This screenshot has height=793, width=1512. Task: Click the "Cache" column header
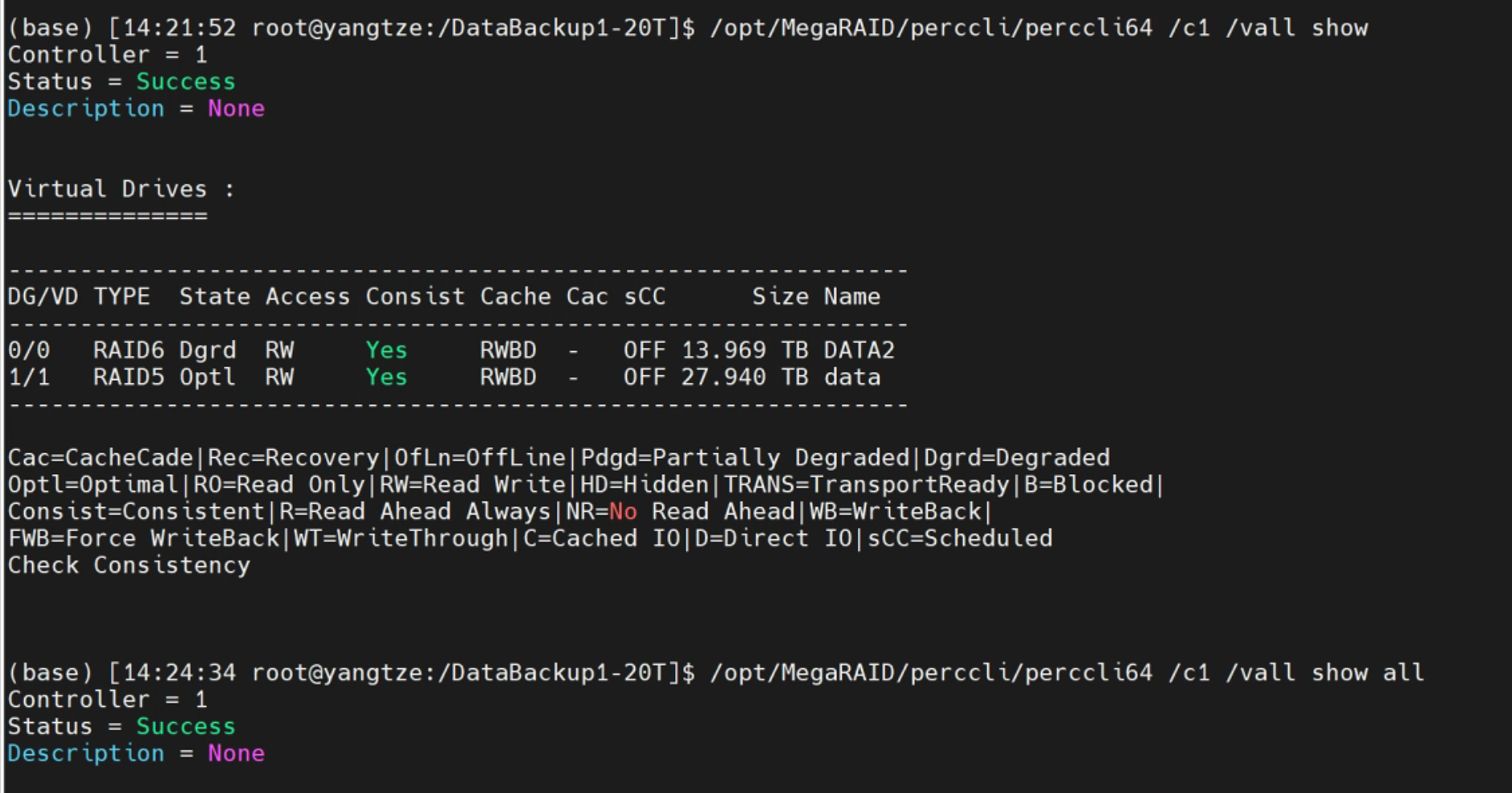515,297
